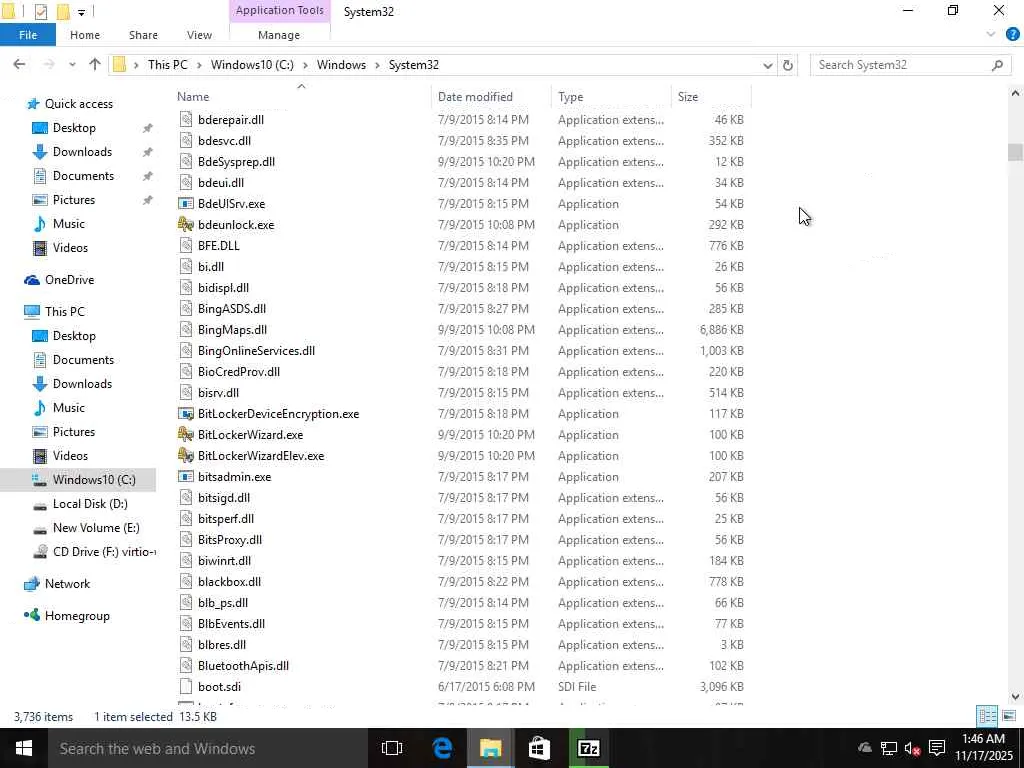
Task: Open the View ribbon tab
Action: coord(199,35)
